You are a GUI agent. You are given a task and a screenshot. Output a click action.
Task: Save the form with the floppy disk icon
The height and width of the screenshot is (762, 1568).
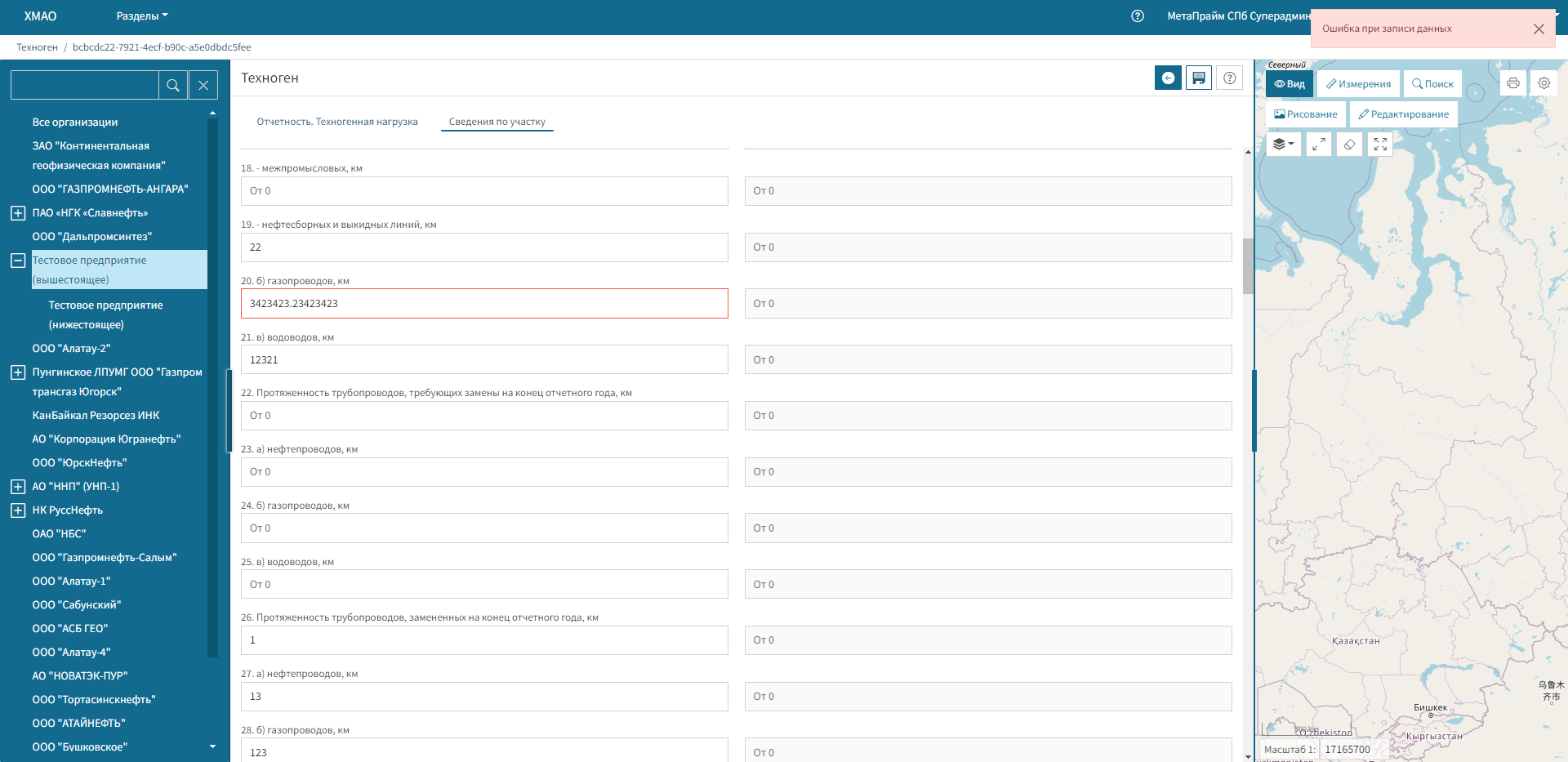[x=1198, y=78]
